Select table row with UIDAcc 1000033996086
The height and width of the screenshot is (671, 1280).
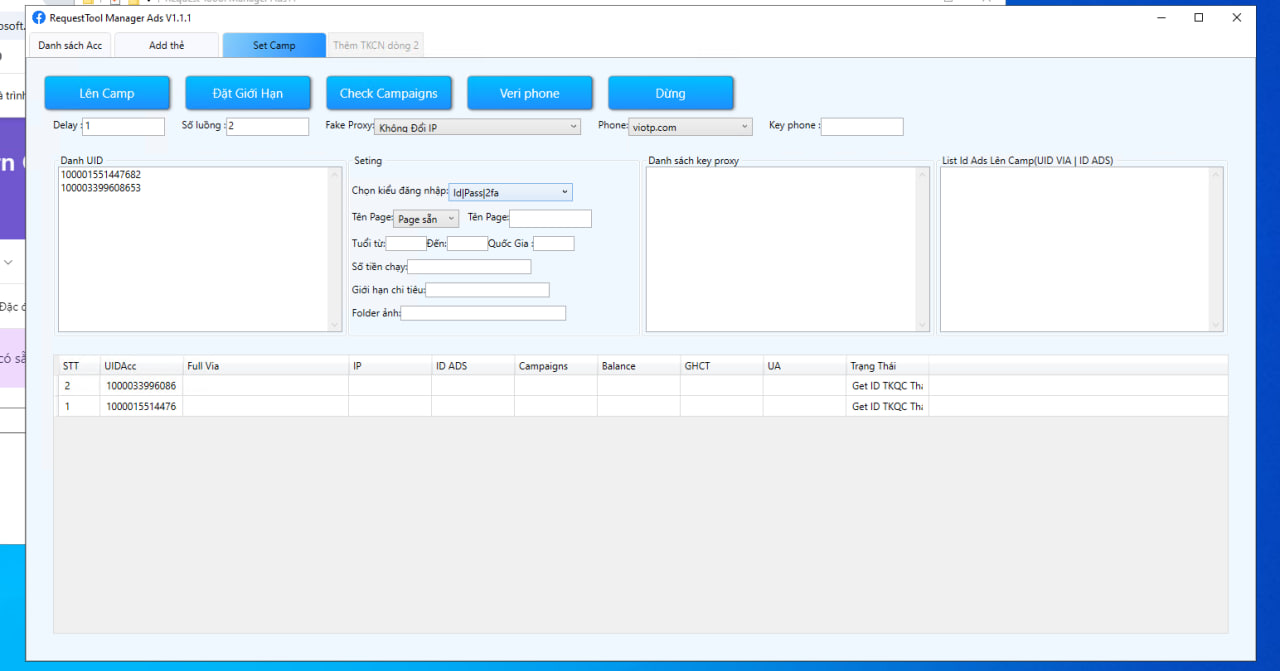point(141,386)
